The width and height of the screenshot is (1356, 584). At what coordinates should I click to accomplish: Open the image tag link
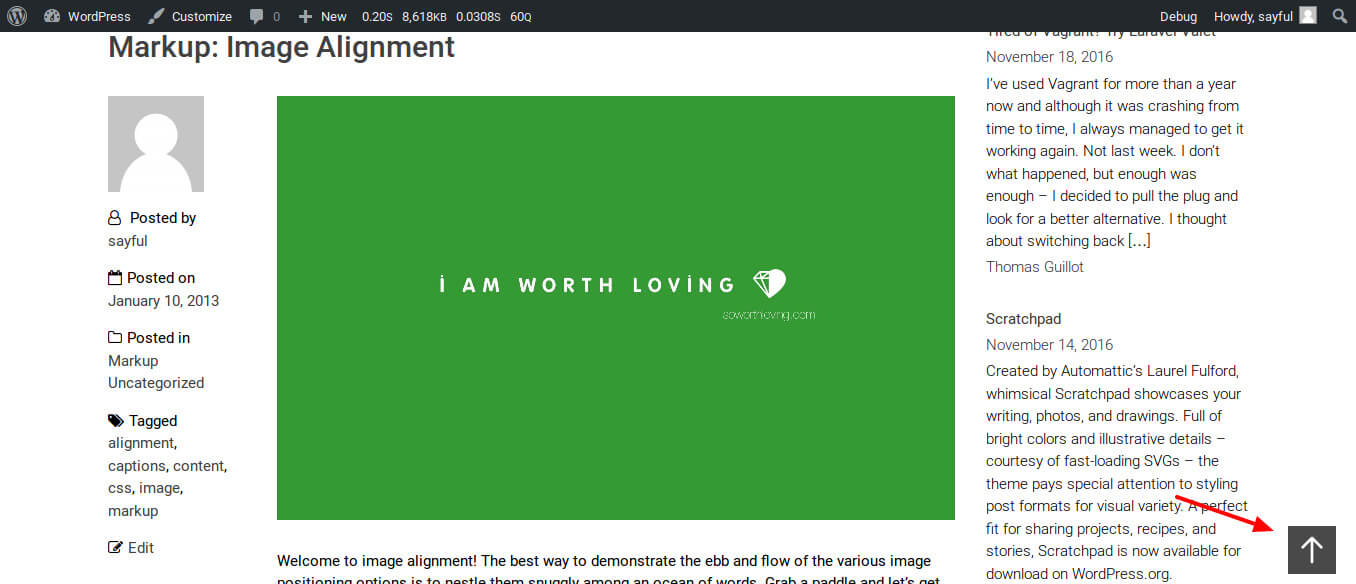[x=159, y=488]
